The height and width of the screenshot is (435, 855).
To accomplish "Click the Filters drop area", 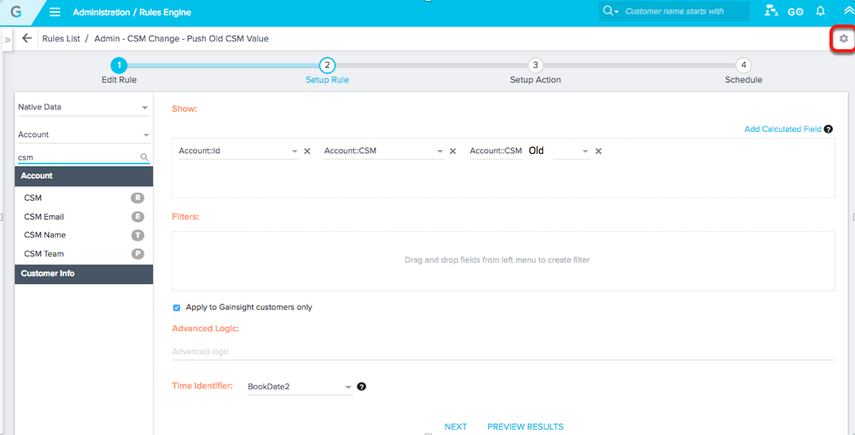I will coord(503,261).
